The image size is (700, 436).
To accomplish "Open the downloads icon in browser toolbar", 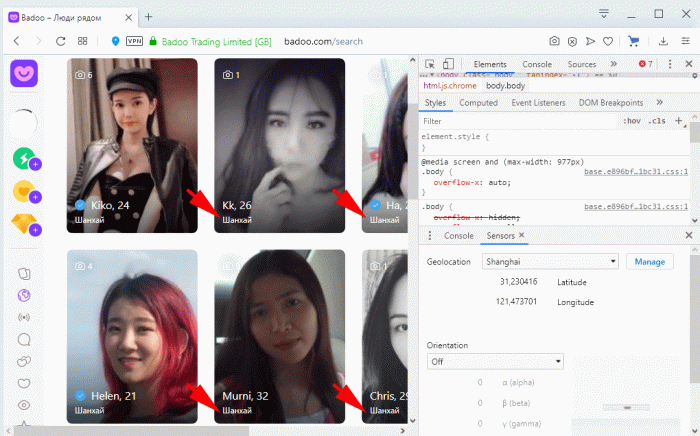I will (x=663, y=41).
